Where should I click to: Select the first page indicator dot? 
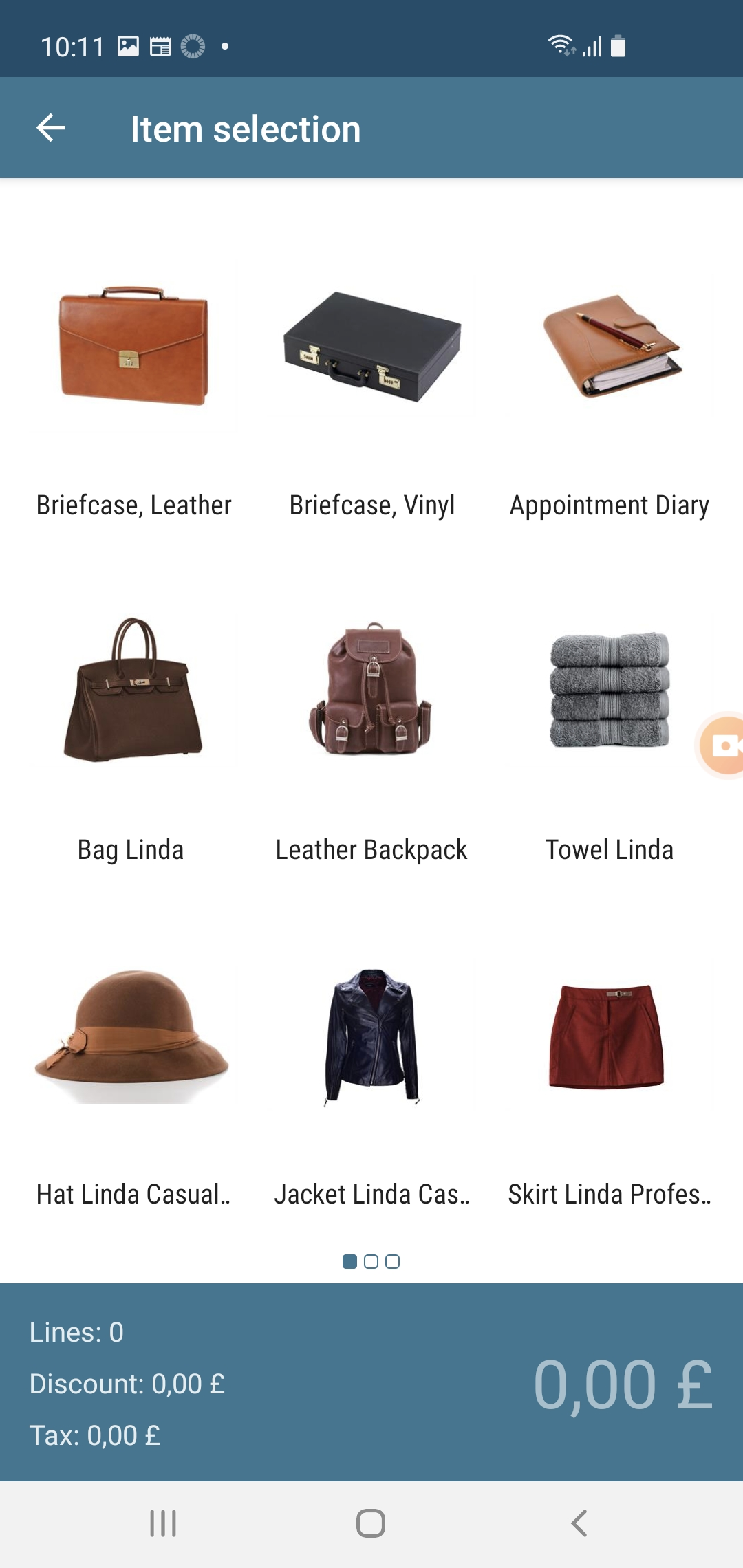pyautogui.click(x=349, y=1261)
